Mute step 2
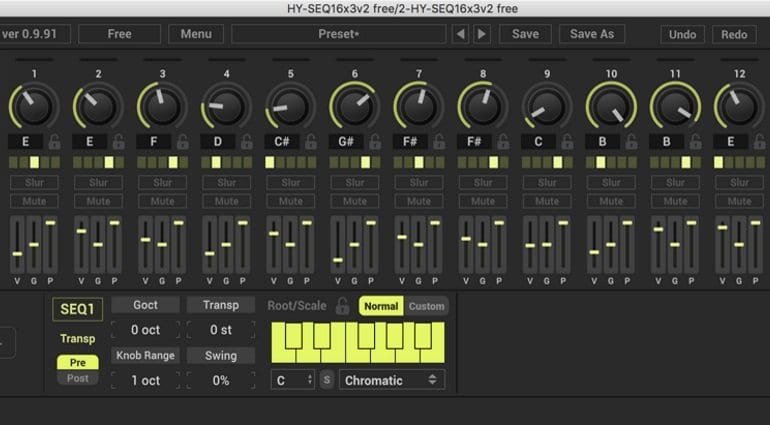Viewport: 770px width, 425px height. tap(98, 201)
